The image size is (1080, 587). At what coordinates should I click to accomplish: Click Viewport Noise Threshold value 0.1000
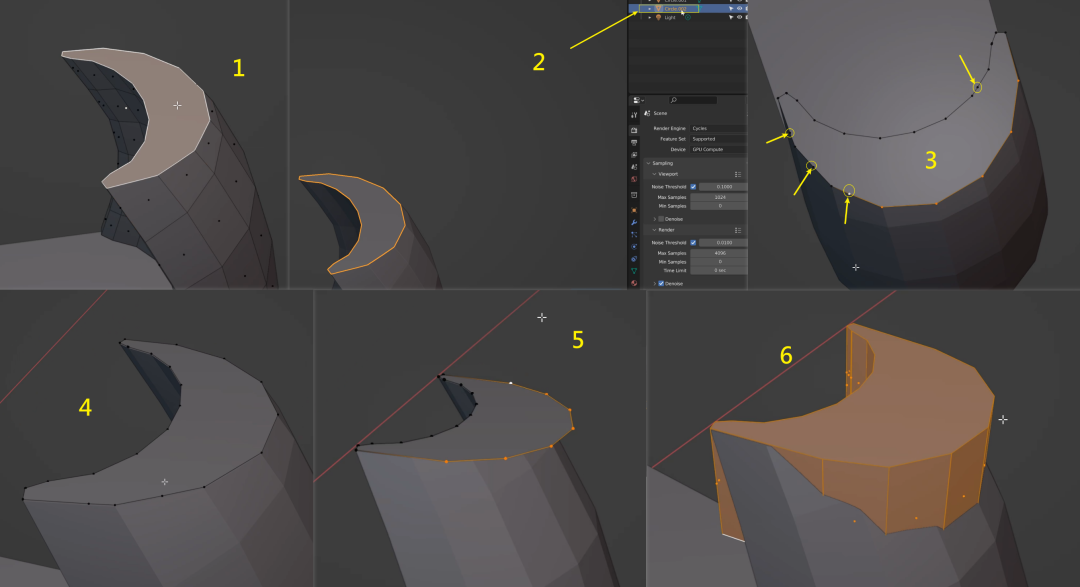(723, 187)
